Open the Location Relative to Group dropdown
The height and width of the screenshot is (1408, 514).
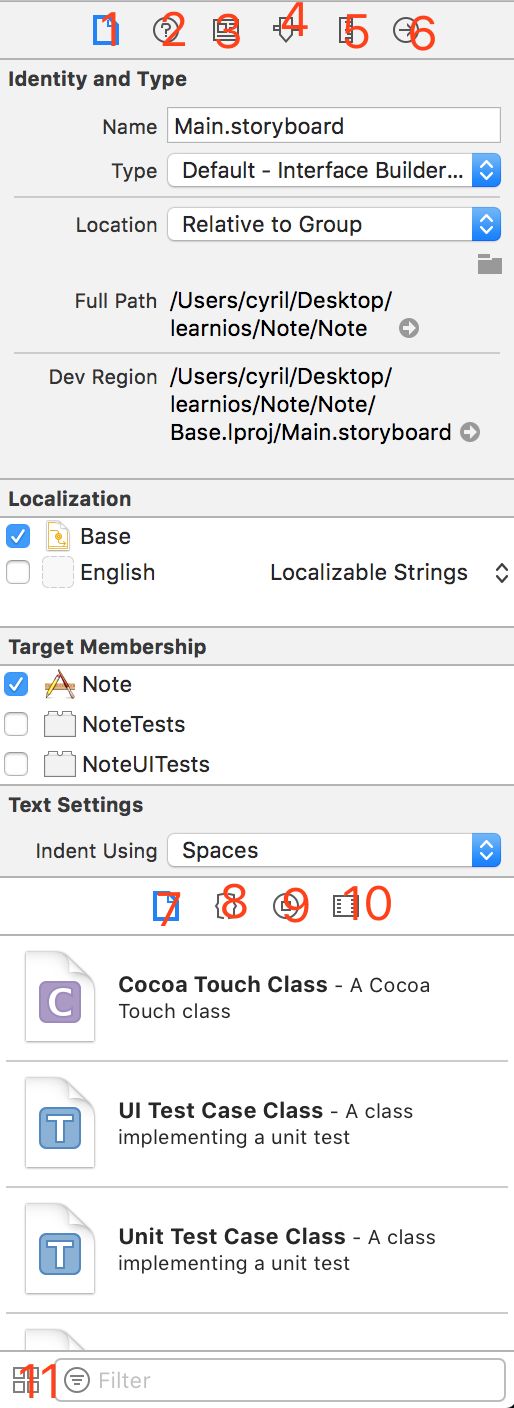[x=333, y=224]
